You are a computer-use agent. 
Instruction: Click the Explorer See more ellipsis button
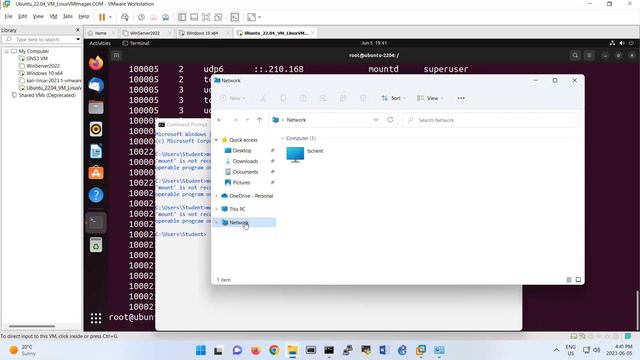pos(461,98)
